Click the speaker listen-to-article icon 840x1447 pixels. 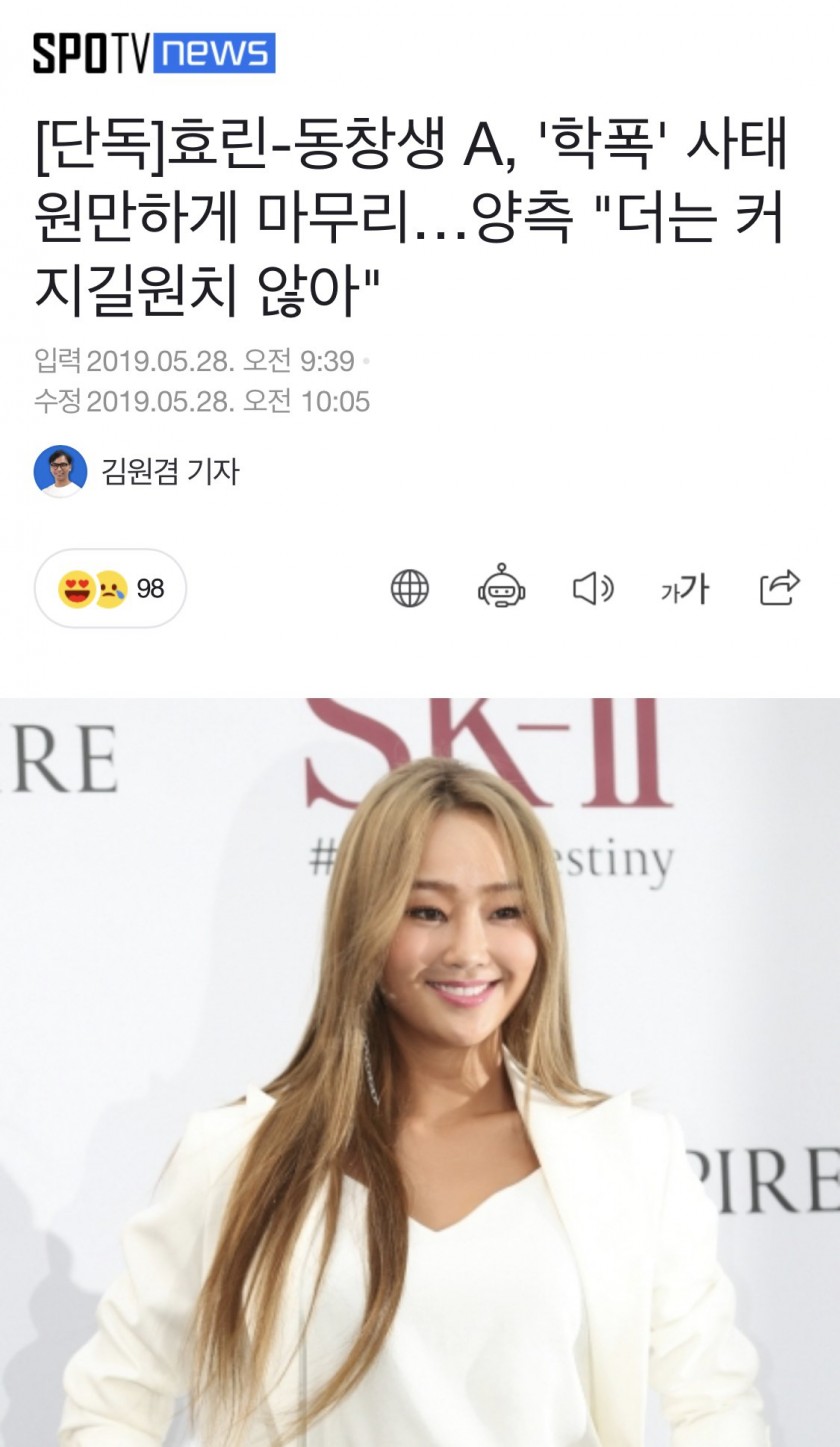(592, 588)
